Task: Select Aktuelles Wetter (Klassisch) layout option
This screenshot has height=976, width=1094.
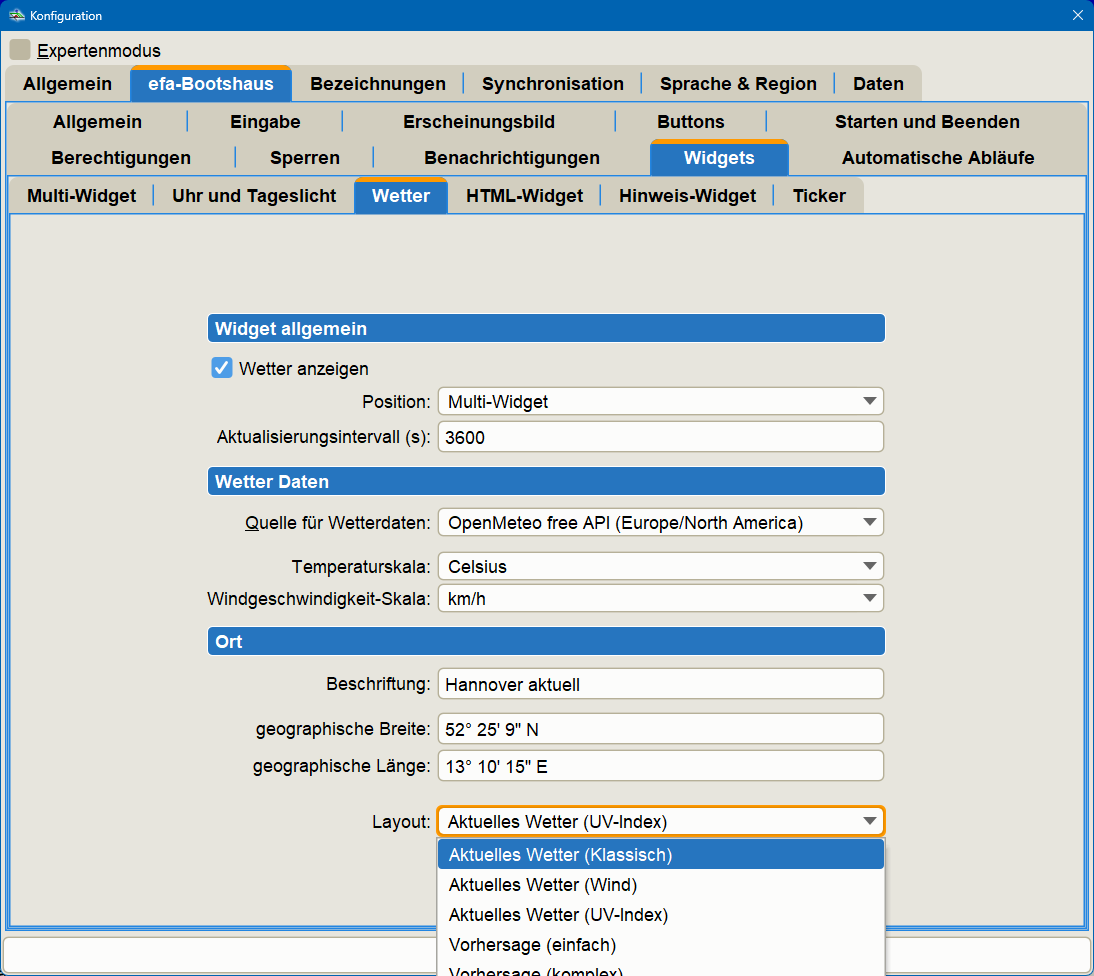Action: point(660,855)
